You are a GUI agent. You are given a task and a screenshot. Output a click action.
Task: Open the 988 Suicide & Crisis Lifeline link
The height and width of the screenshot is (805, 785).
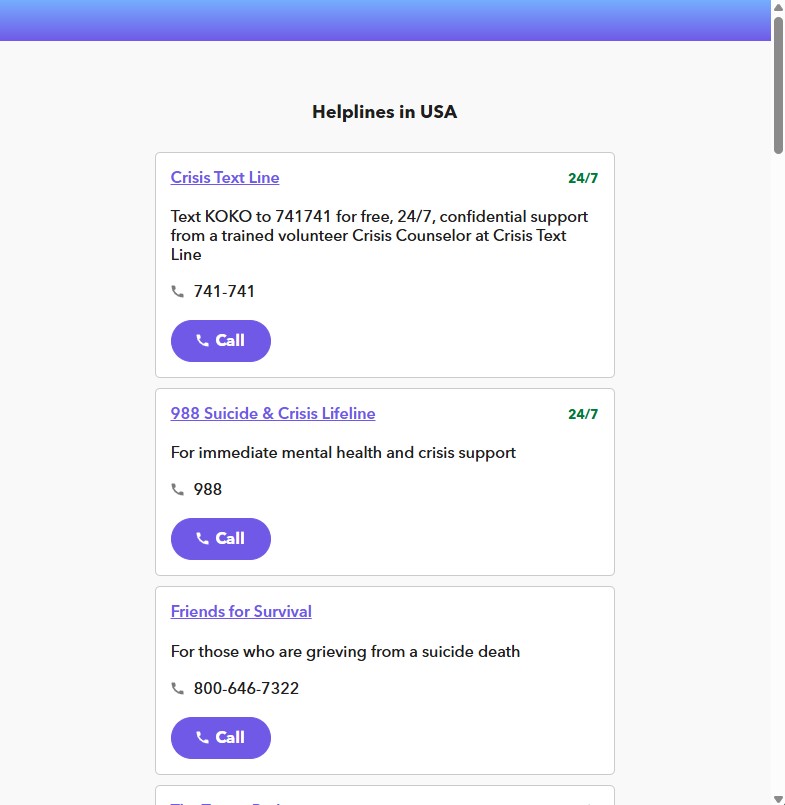[x=273, y=414]
